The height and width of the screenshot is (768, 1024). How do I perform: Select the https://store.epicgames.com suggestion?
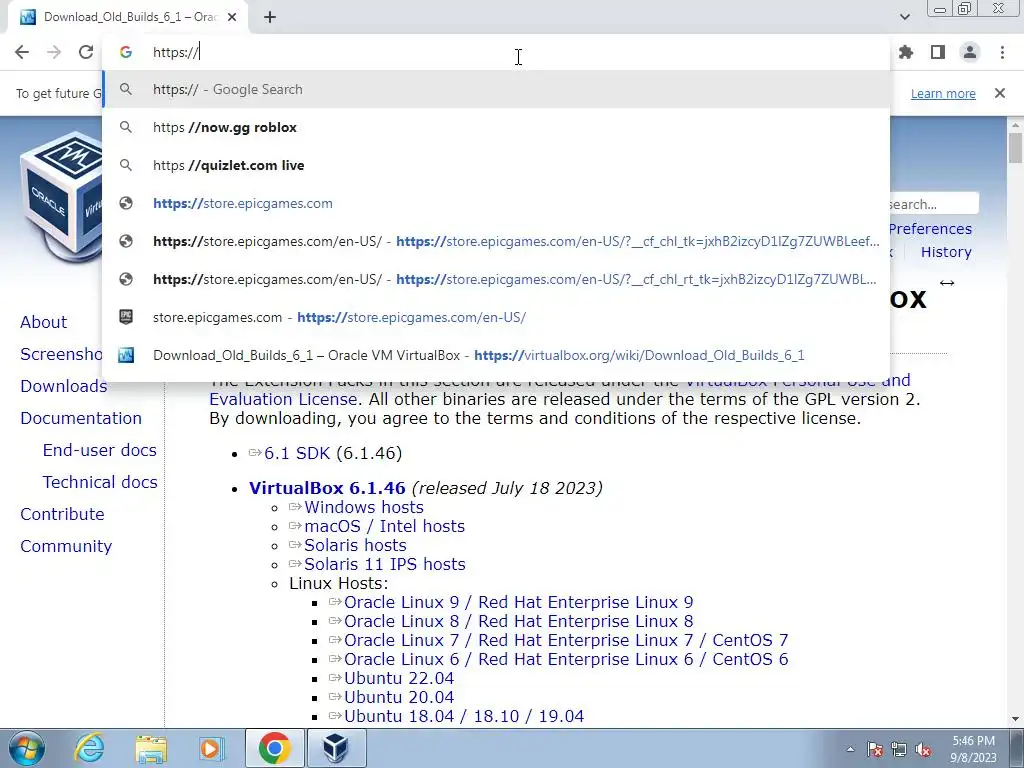(x=496, y=203)
